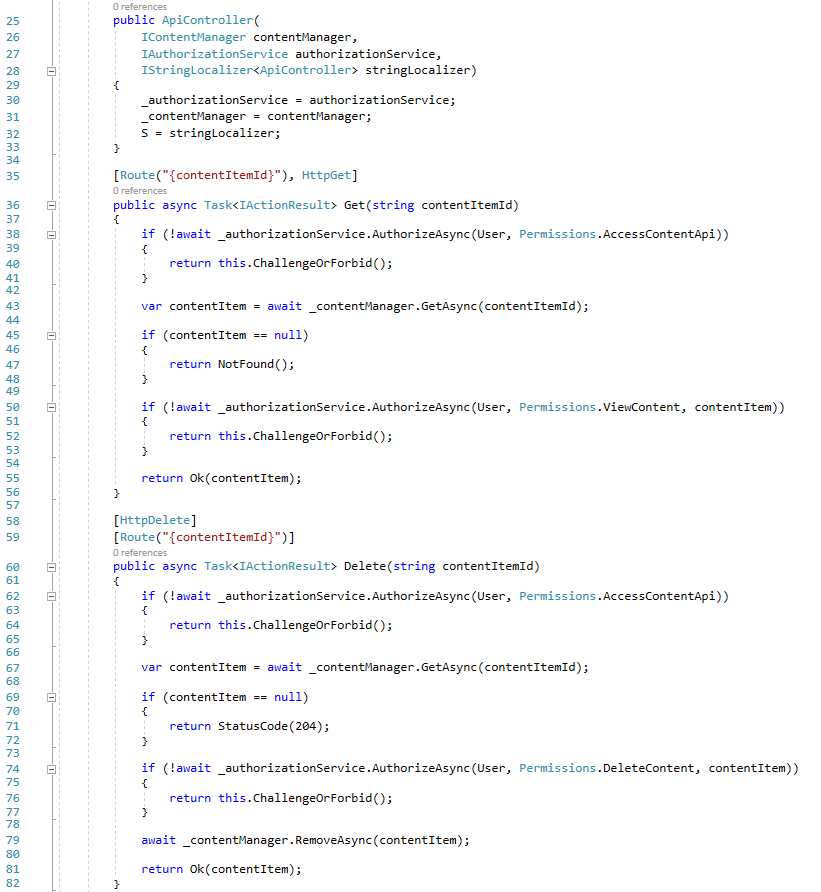Viewport: 821px width, 892px height.
Task: Click line number 25 in the gutter
Action: point(13,21)
